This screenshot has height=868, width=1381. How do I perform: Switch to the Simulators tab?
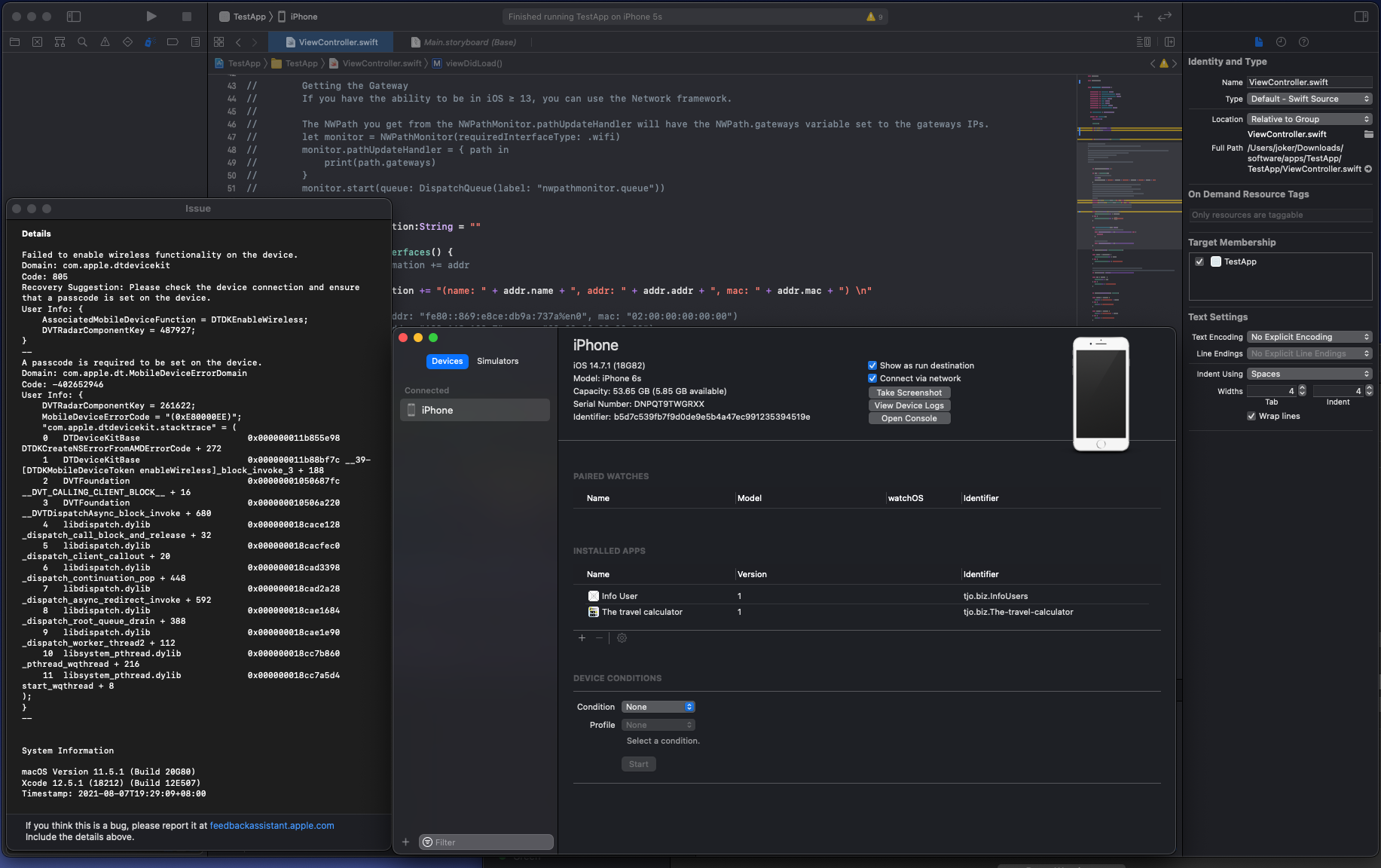(x=497, y=362)
